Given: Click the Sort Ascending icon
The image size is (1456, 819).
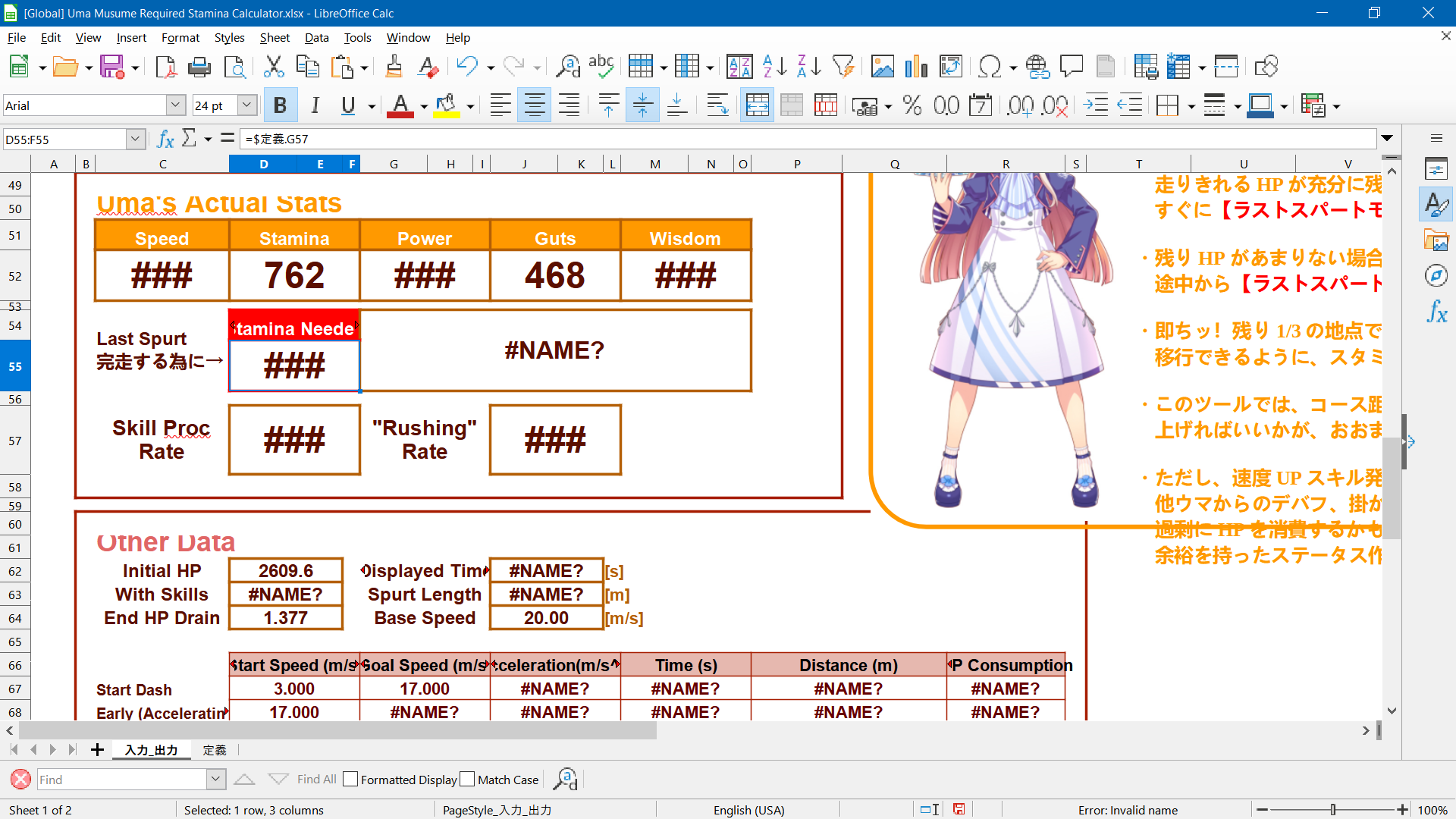Looking at the screenshot, I should pos(774,67).
